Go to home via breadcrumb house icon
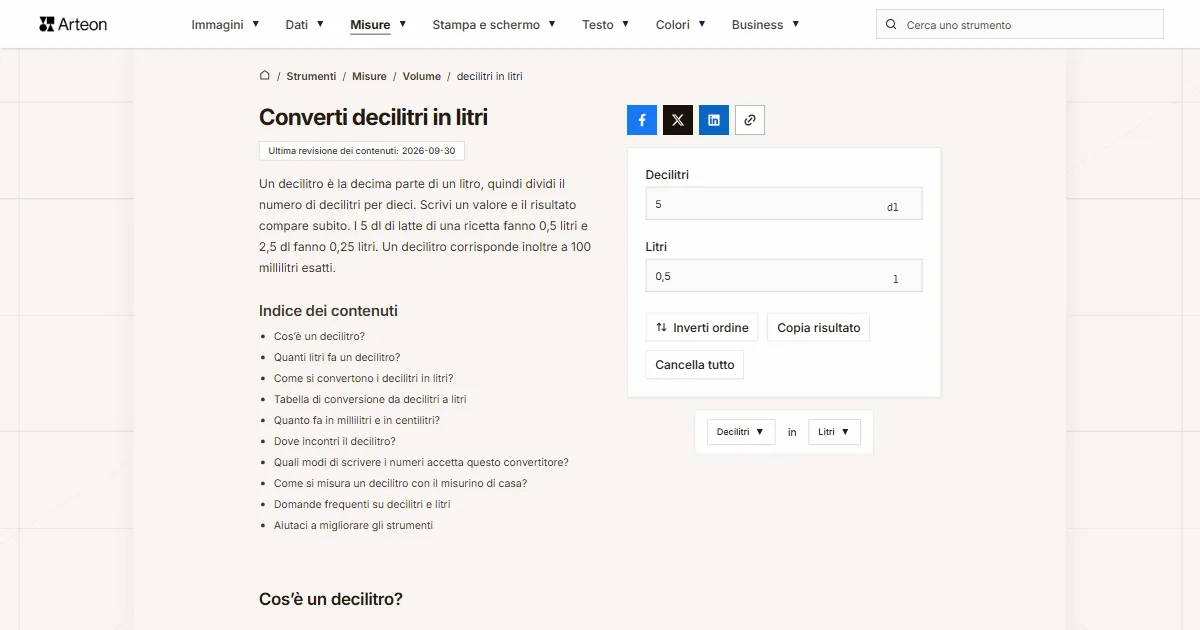This screenshot has height=630, width=1200. [x=265, y=76]
